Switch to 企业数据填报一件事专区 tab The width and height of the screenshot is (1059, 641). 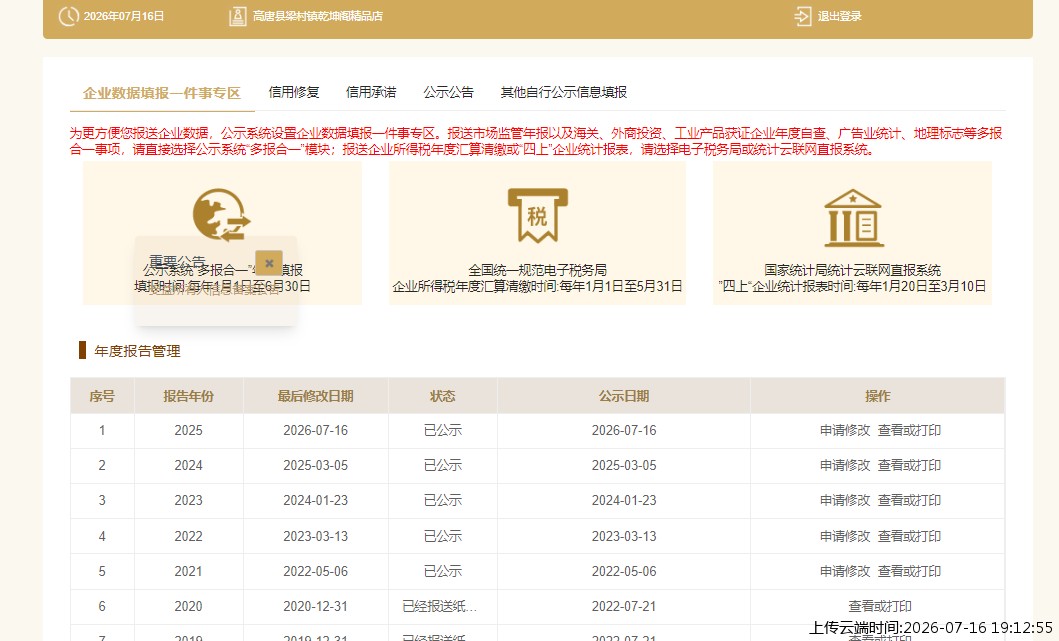tap(162, 93)
